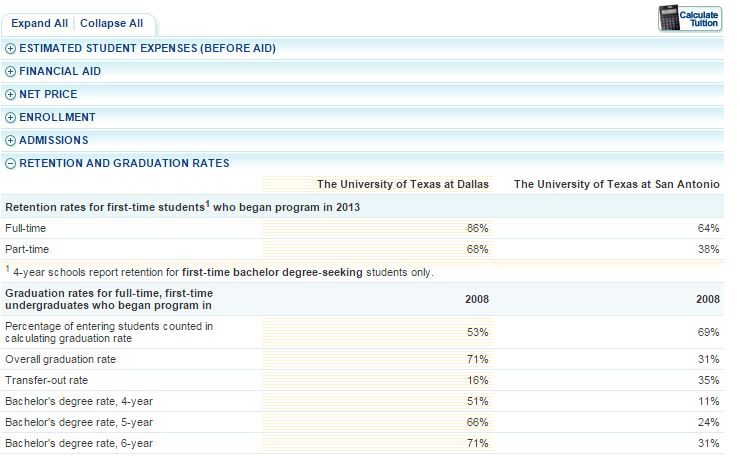Click Dallas cohort year 2008
This screenshot has width=740, height=459.
(x=477, y=300)
